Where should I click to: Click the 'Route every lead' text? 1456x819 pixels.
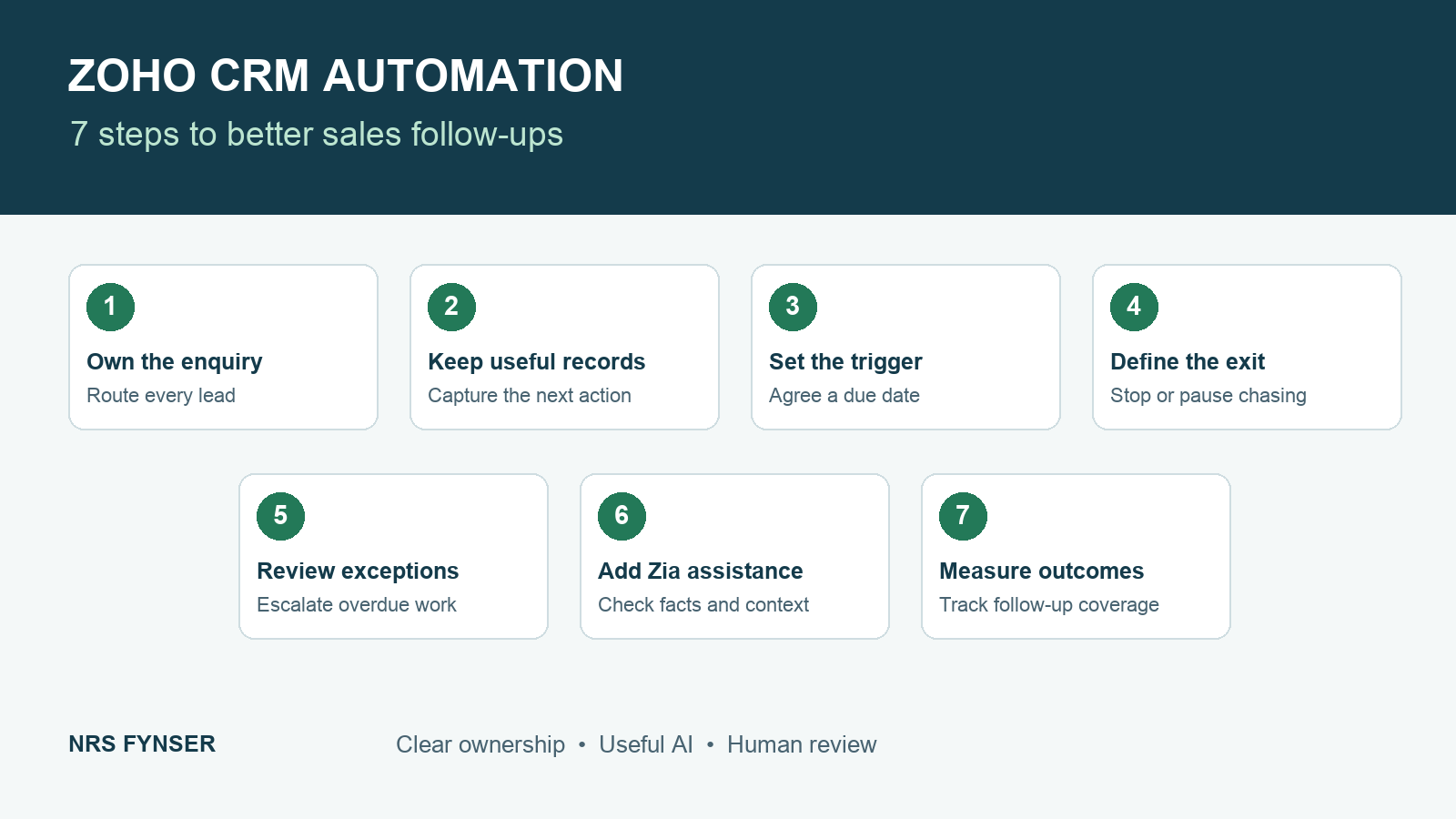tap(161, 396)
